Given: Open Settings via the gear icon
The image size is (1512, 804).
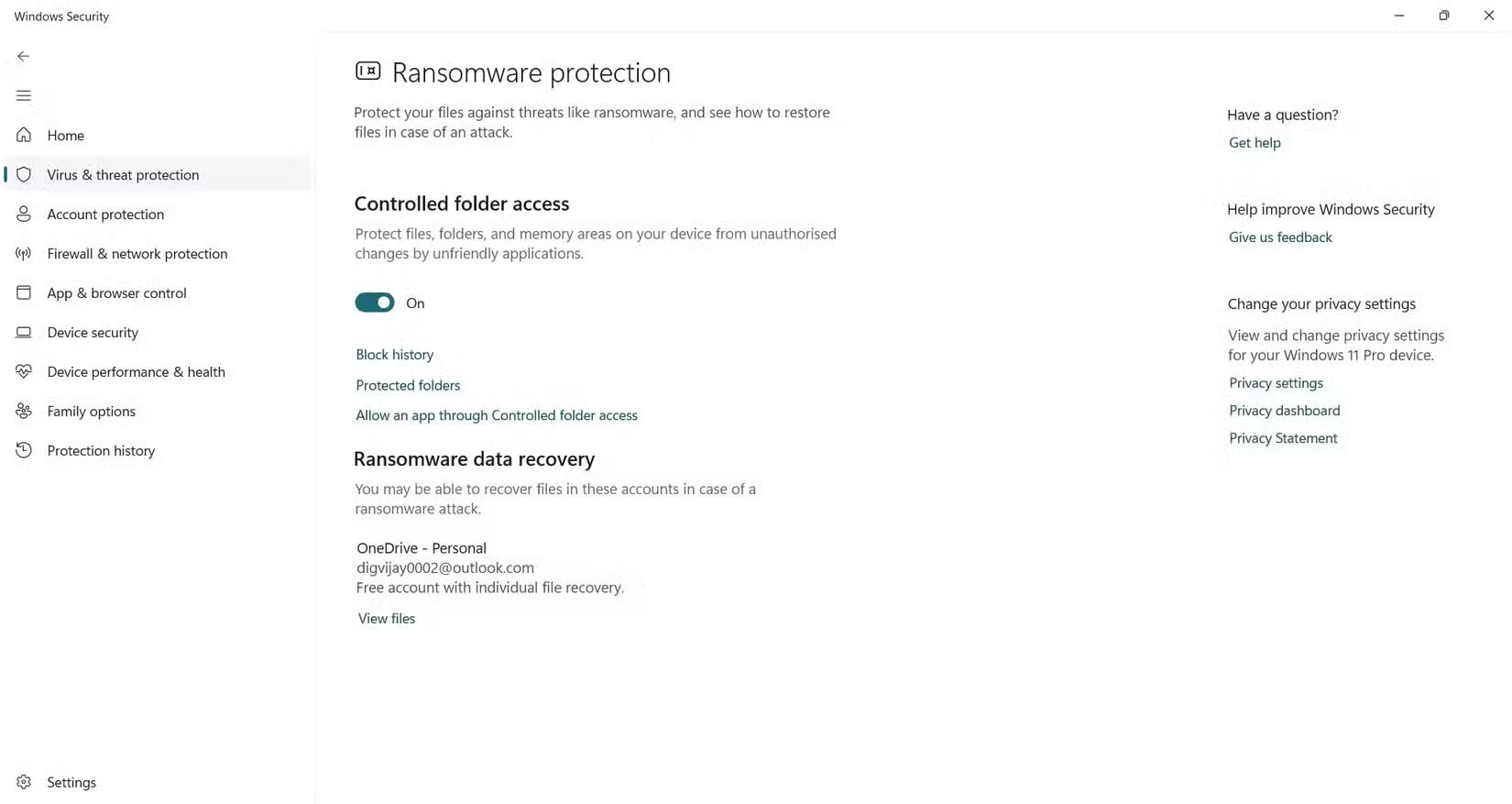Looking at the screenshot, I should tap(23, 782).
